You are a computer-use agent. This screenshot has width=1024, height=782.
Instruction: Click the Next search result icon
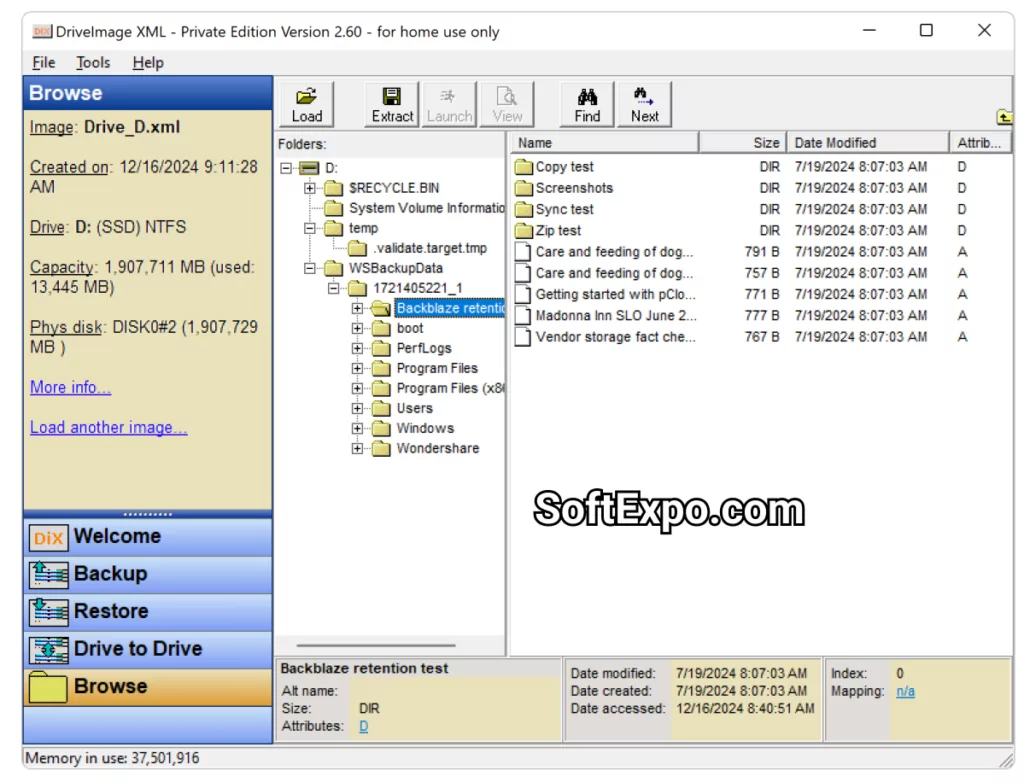click(644, 103)
